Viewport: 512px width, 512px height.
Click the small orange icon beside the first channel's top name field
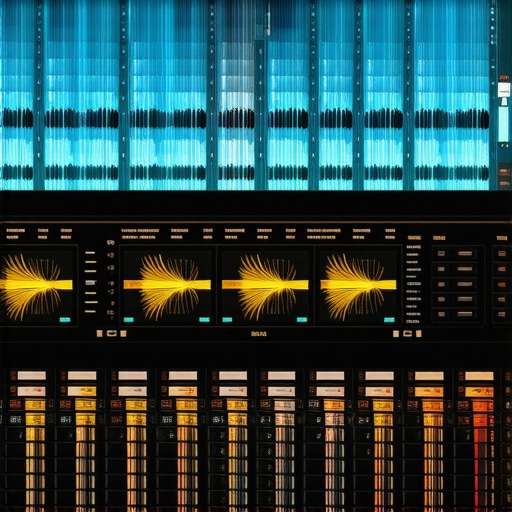[x=13, y=376]
